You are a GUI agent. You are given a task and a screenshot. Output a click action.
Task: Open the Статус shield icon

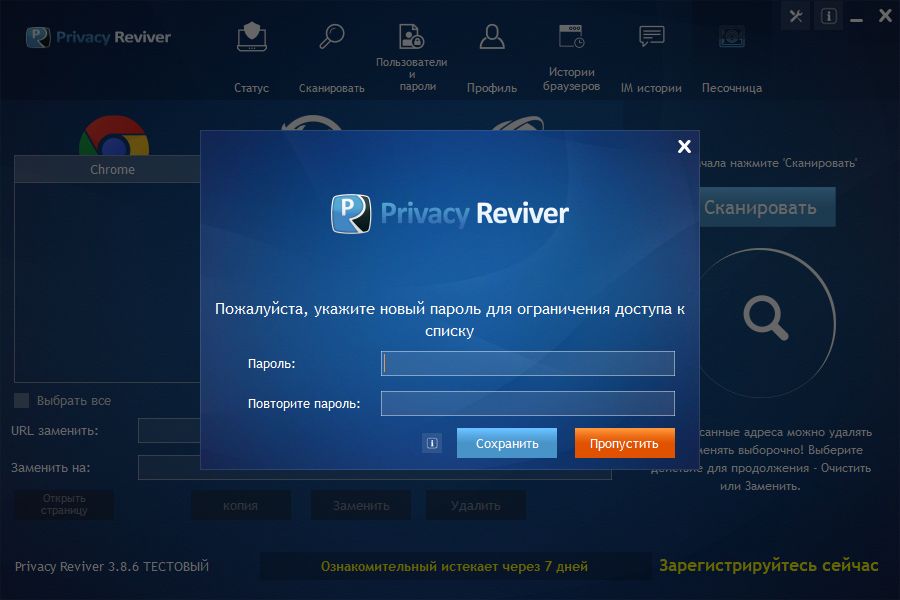251,37
